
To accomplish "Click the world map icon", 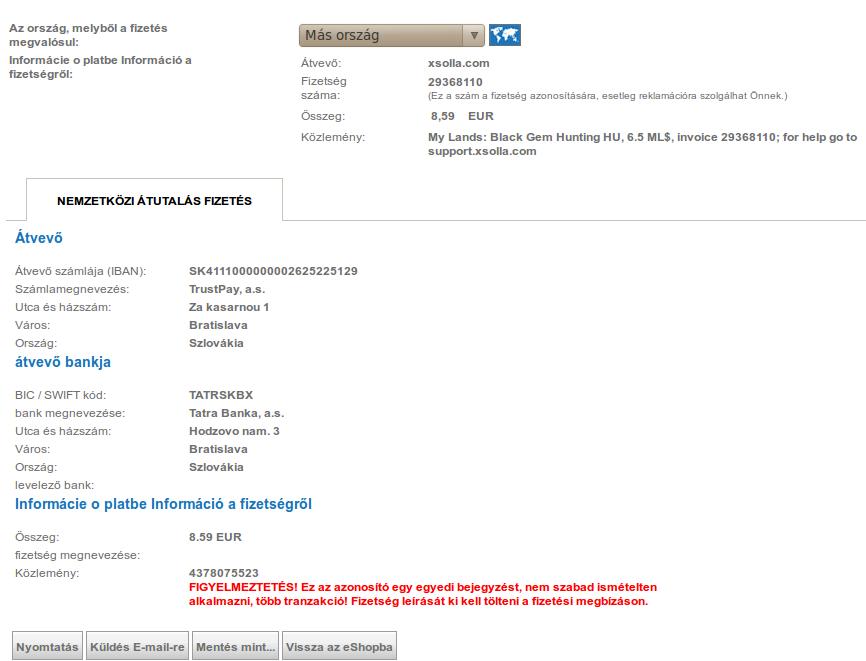I will (505, 36).
